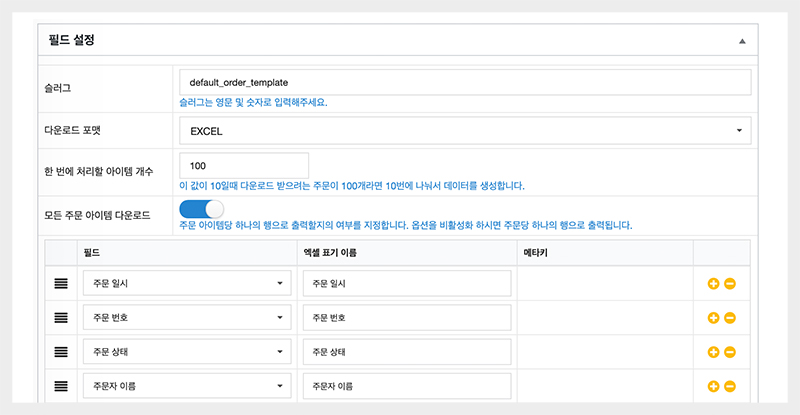
Task: Click the minus icon in 주문 일시 row
Action: tap(730, 284)
